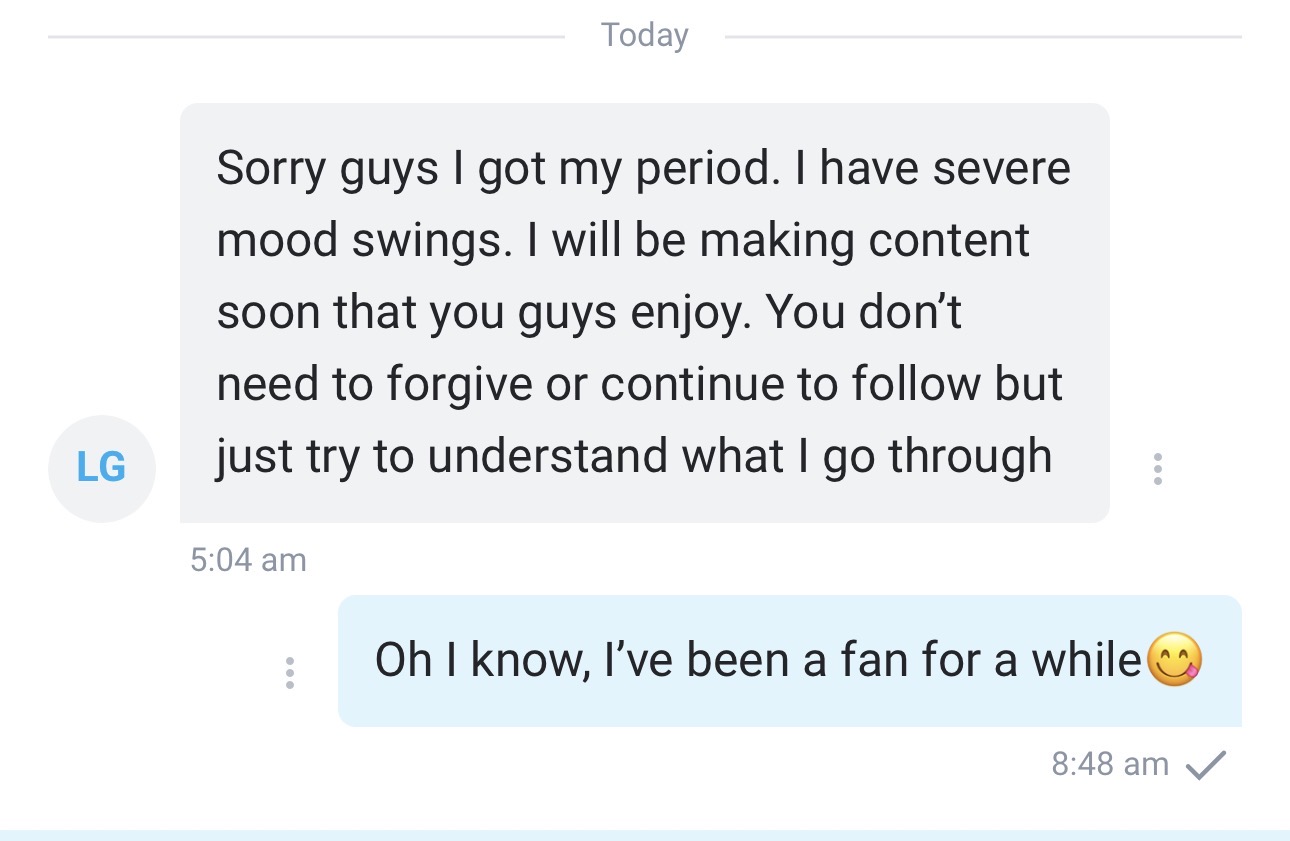The image size is (1290, 841).
Task: Select the blue "Oh I know" reply bubble
Action: coord(788,661)
